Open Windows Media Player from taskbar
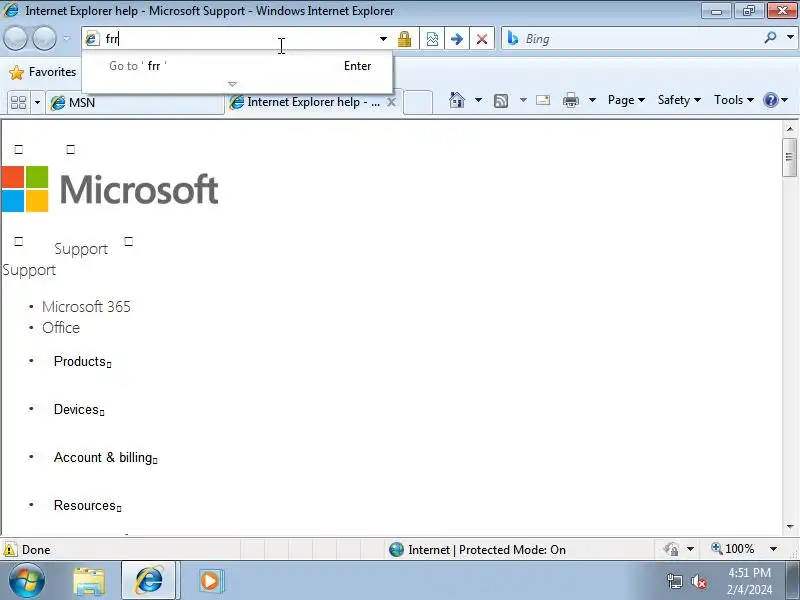This screenshot has width=800, height=600. 210,581
